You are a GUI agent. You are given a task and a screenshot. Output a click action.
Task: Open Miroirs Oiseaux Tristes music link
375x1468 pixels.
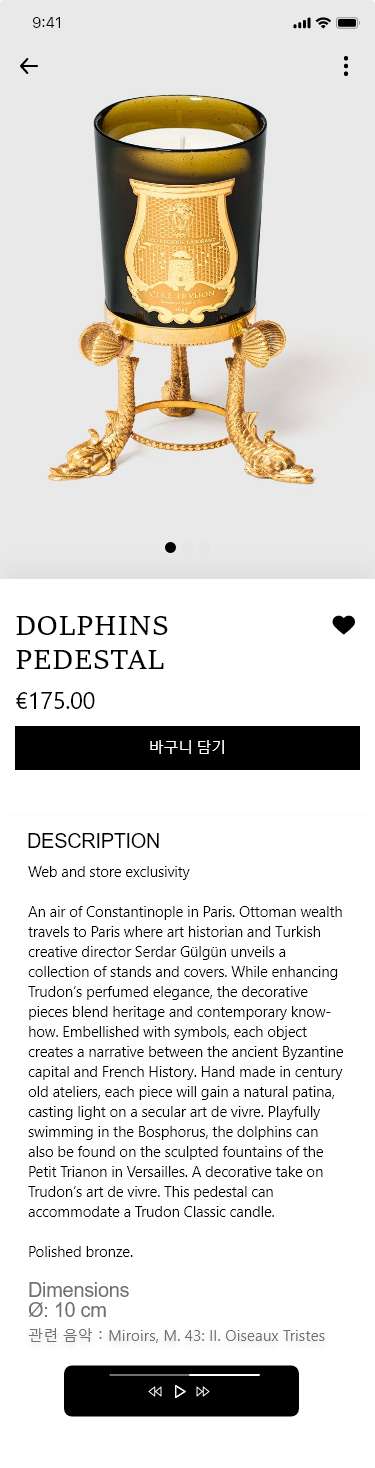pyautogui.click(x=217, y=1336)
